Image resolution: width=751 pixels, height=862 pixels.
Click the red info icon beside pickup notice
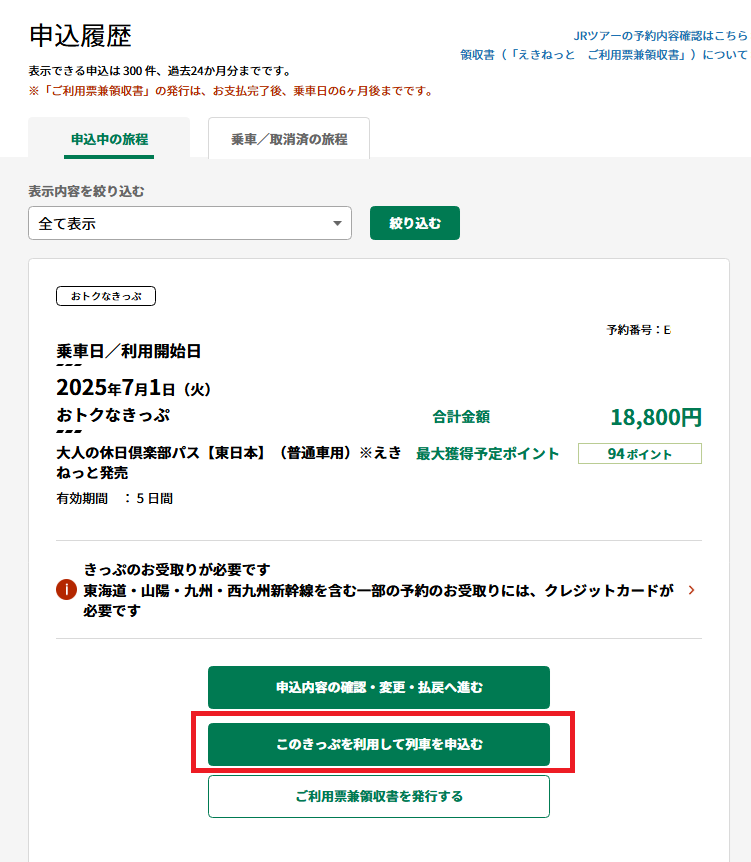click(67, 590)
